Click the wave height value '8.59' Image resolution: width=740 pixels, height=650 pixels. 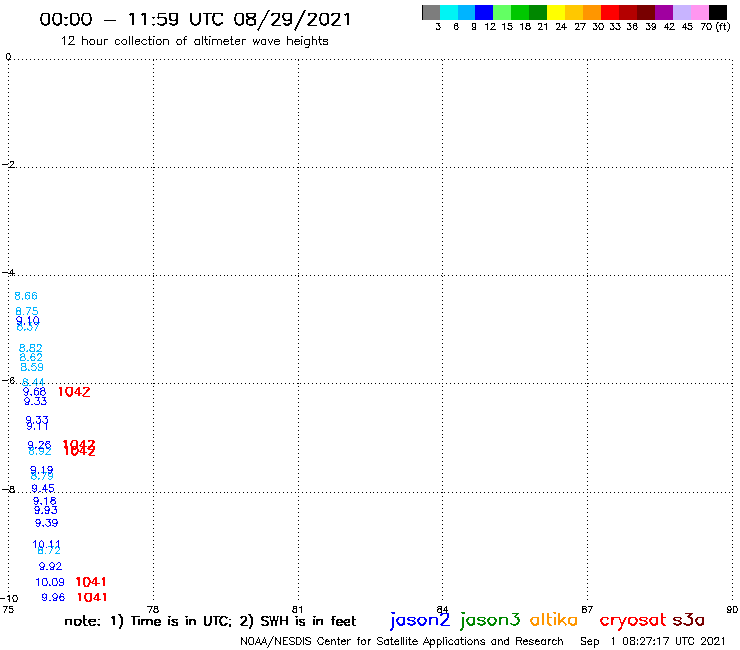point(32,367)
